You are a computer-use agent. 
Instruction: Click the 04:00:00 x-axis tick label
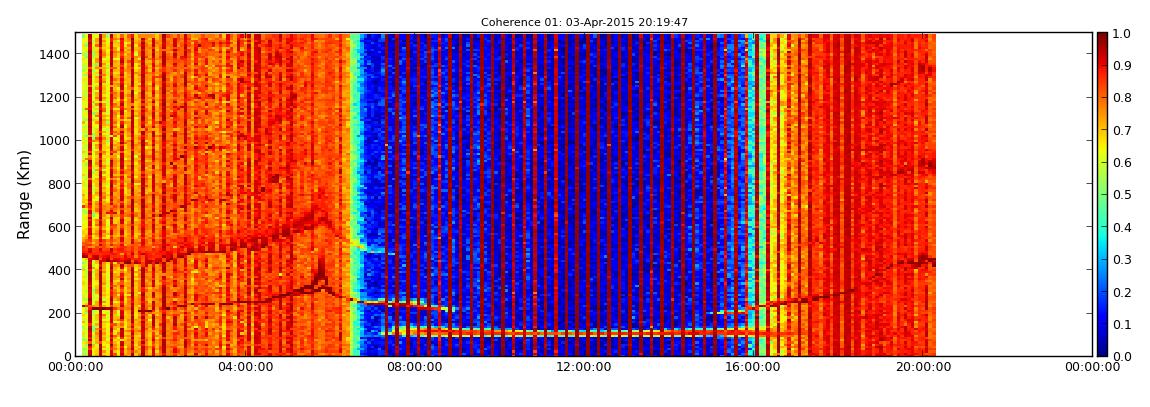[x=244, y=367]
